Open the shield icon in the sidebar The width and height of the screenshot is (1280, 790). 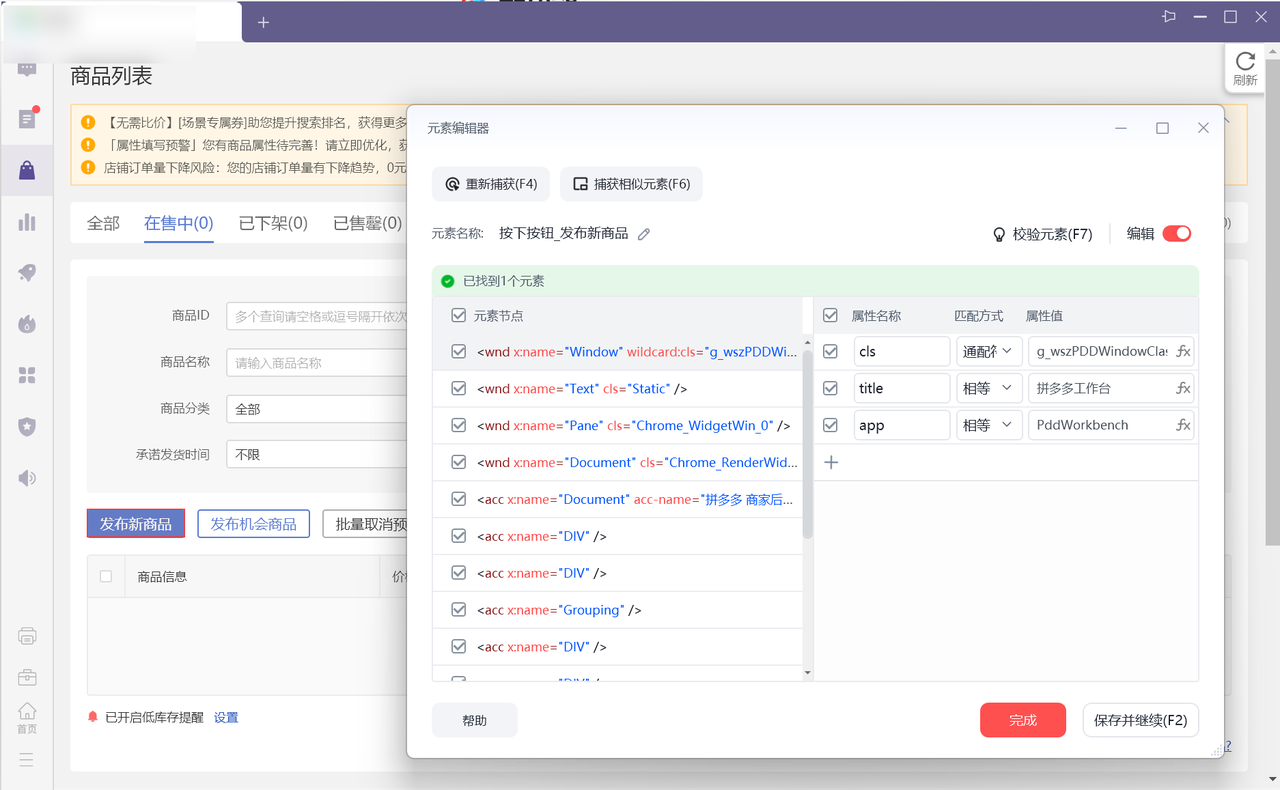click(x=27, y=427)
